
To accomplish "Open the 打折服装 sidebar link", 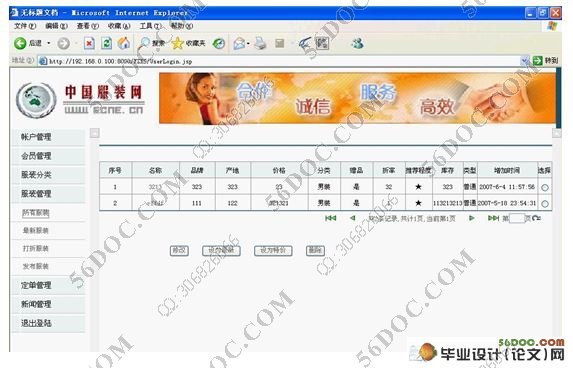I will click(x=35, y=249).
